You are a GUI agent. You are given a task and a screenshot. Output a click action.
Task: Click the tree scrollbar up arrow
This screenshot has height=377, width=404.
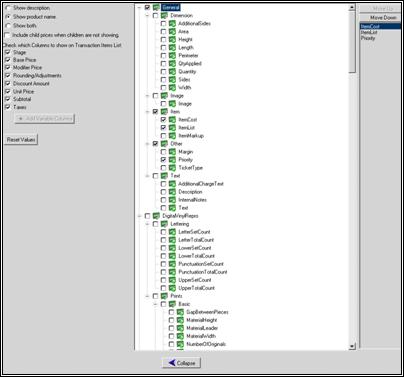pyautogui.click(x=352, y=7)
